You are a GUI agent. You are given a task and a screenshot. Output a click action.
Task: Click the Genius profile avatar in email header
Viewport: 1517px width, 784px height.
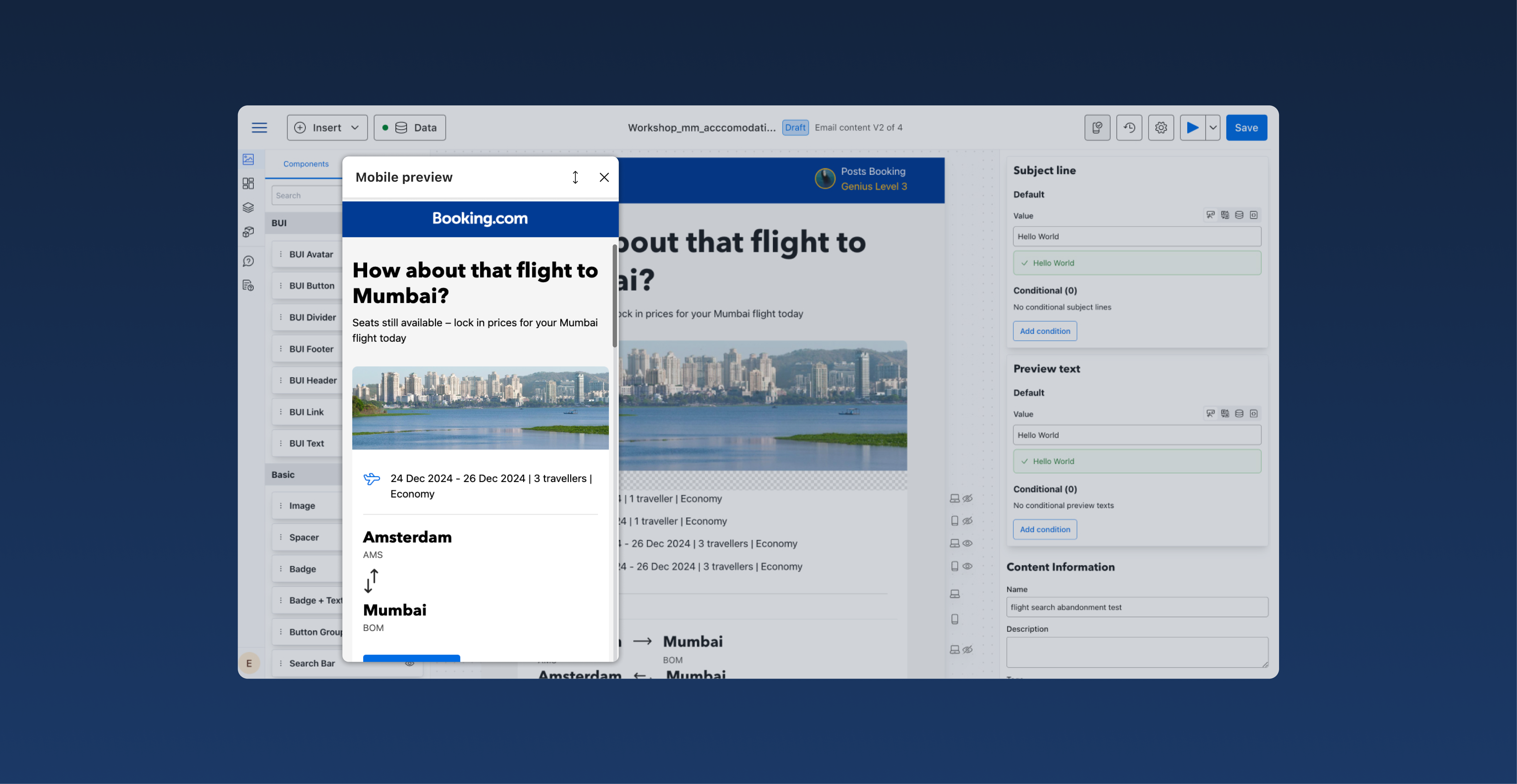(824, 178)
